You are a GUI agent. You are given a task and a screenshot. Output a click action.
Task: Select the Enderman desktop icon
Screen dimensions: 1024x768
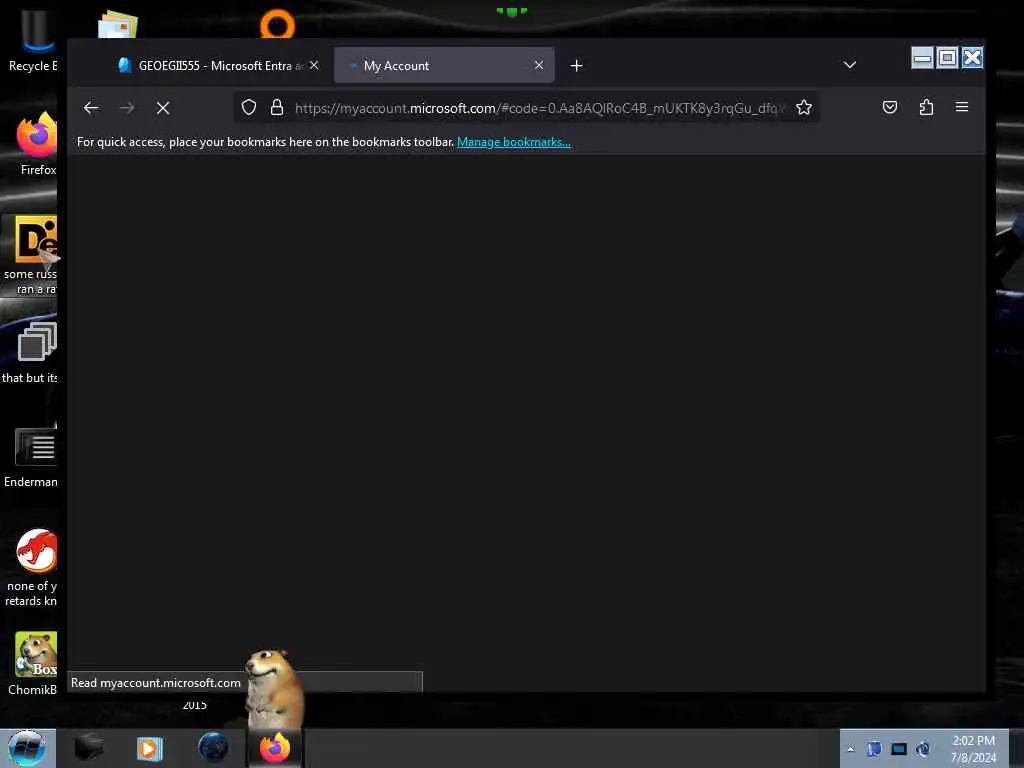pos(31,457)
